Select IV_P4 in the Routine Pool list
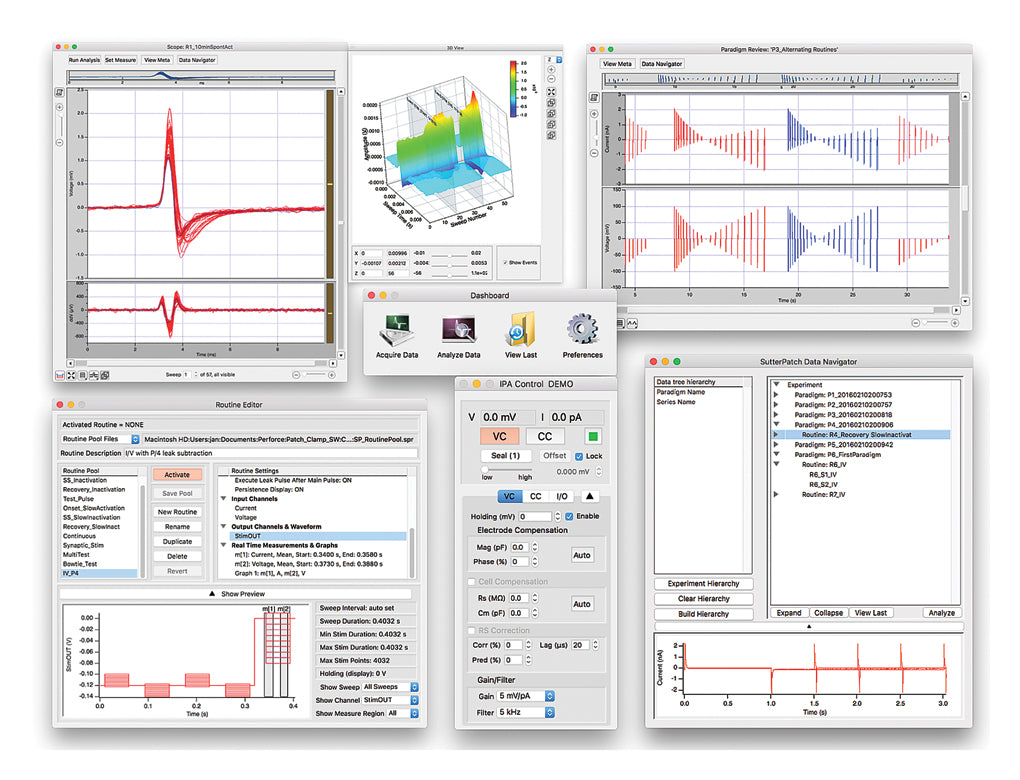The height and width of the screenshot is (780, 1020). (x=72, y=572)
